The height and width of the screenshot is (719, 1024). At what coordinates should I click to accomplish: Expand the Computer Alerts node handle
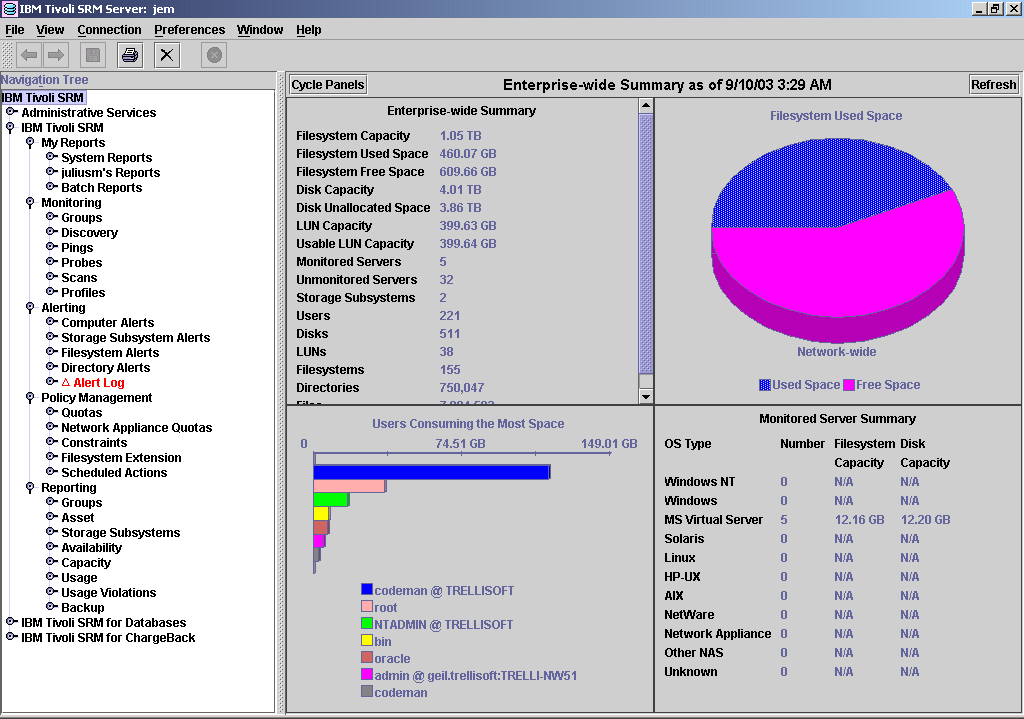tap(51, 322)
